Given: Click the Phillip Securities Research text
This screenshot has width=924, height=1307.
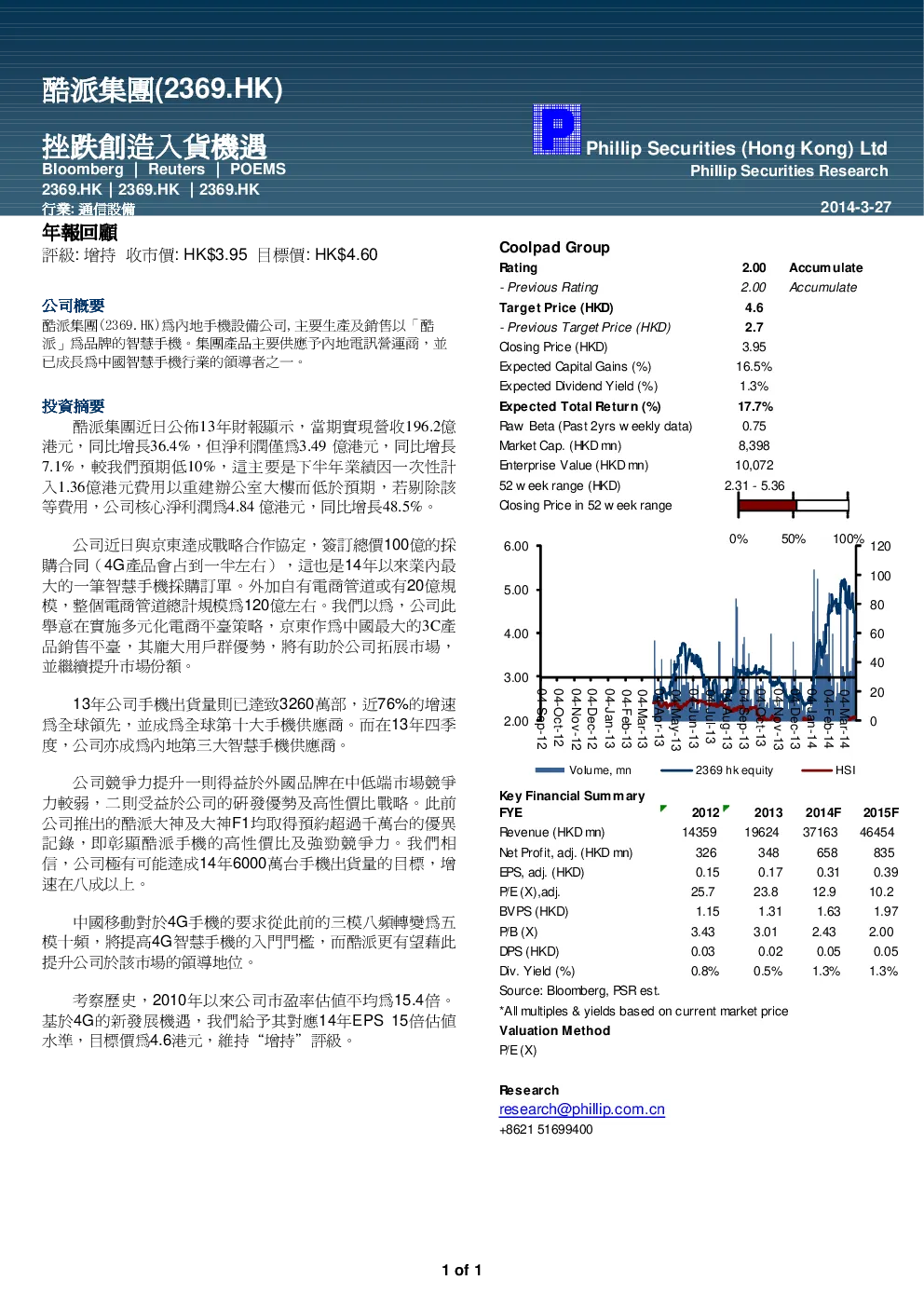Looking at the screenshot, I should click(x=789, y=171).
